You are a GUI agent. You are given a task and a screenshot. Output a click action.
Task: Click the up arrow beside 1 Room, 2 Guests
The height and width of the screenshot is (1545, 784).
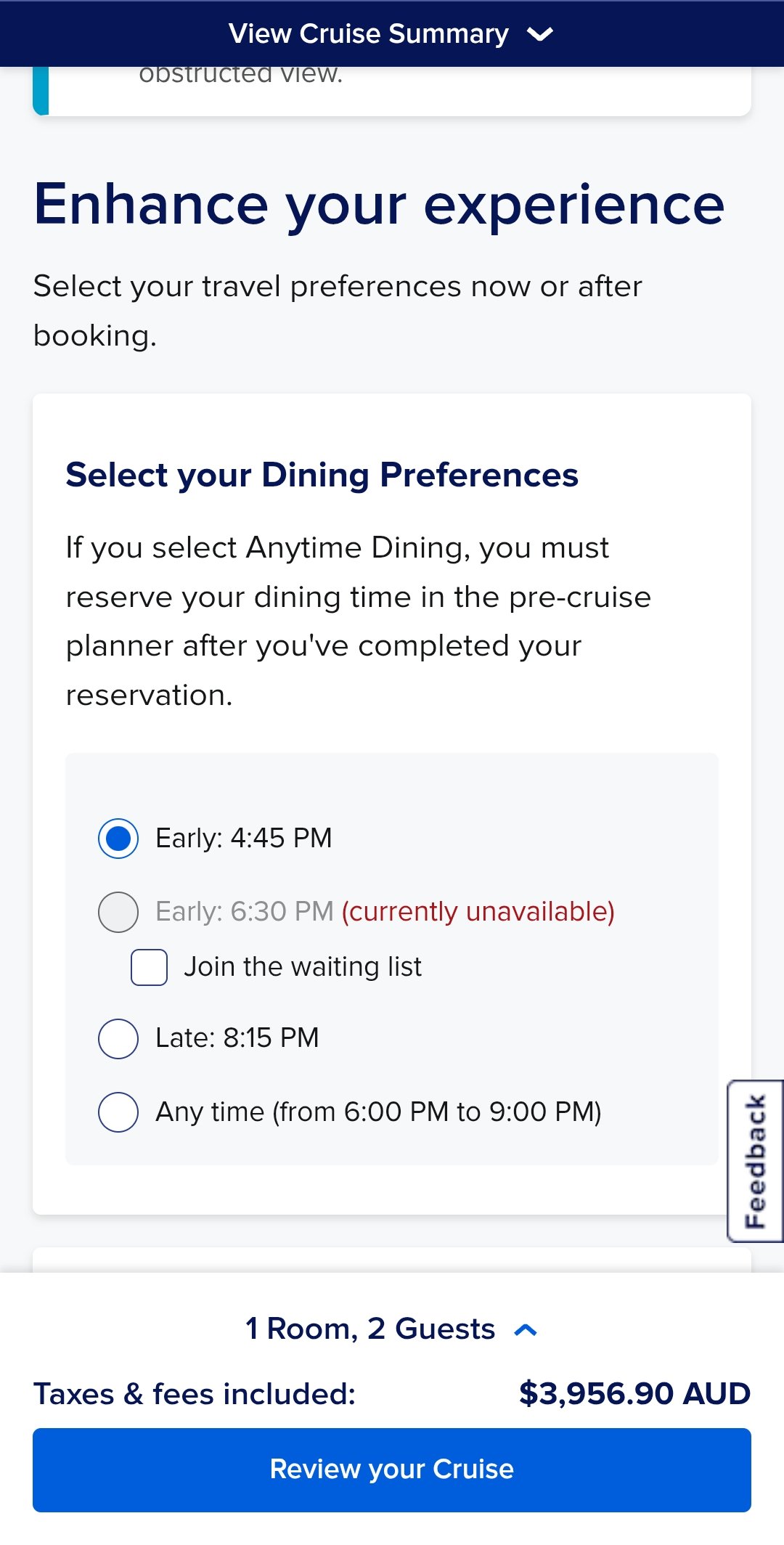tap(526, 1330)
